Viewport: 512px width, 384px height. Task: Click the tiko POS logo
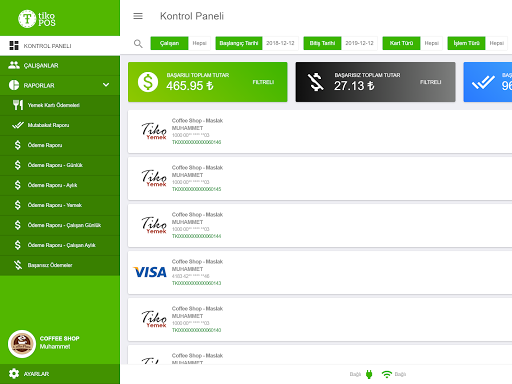[x=37, y=19]
